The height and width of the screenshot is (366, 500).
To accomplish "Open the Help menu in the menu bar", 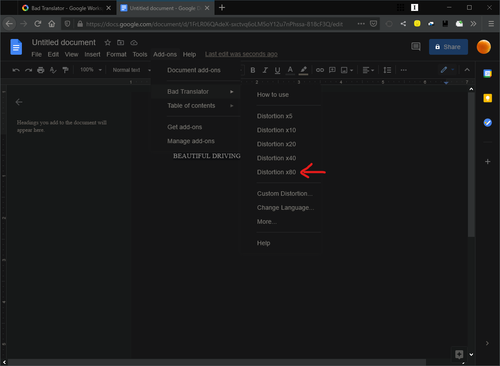I will [189, 54].
